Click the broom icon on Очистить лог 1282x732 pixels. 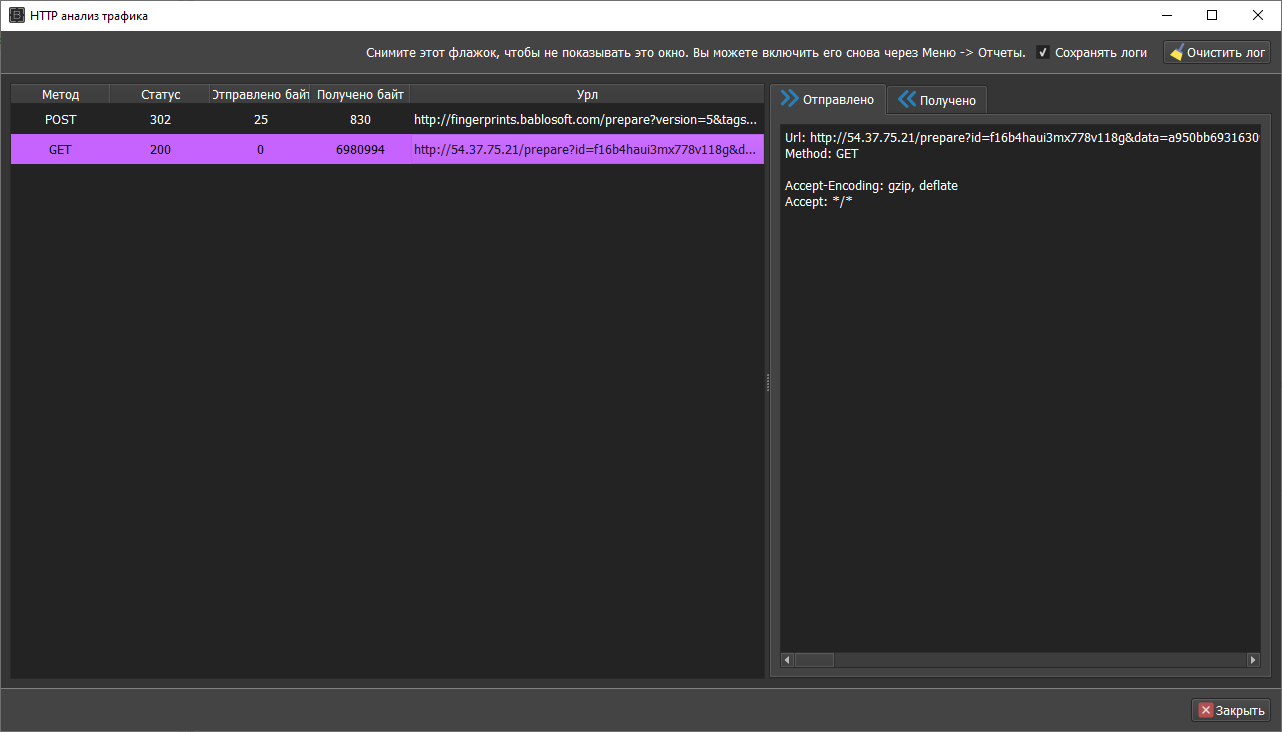tap(1177, 53)
